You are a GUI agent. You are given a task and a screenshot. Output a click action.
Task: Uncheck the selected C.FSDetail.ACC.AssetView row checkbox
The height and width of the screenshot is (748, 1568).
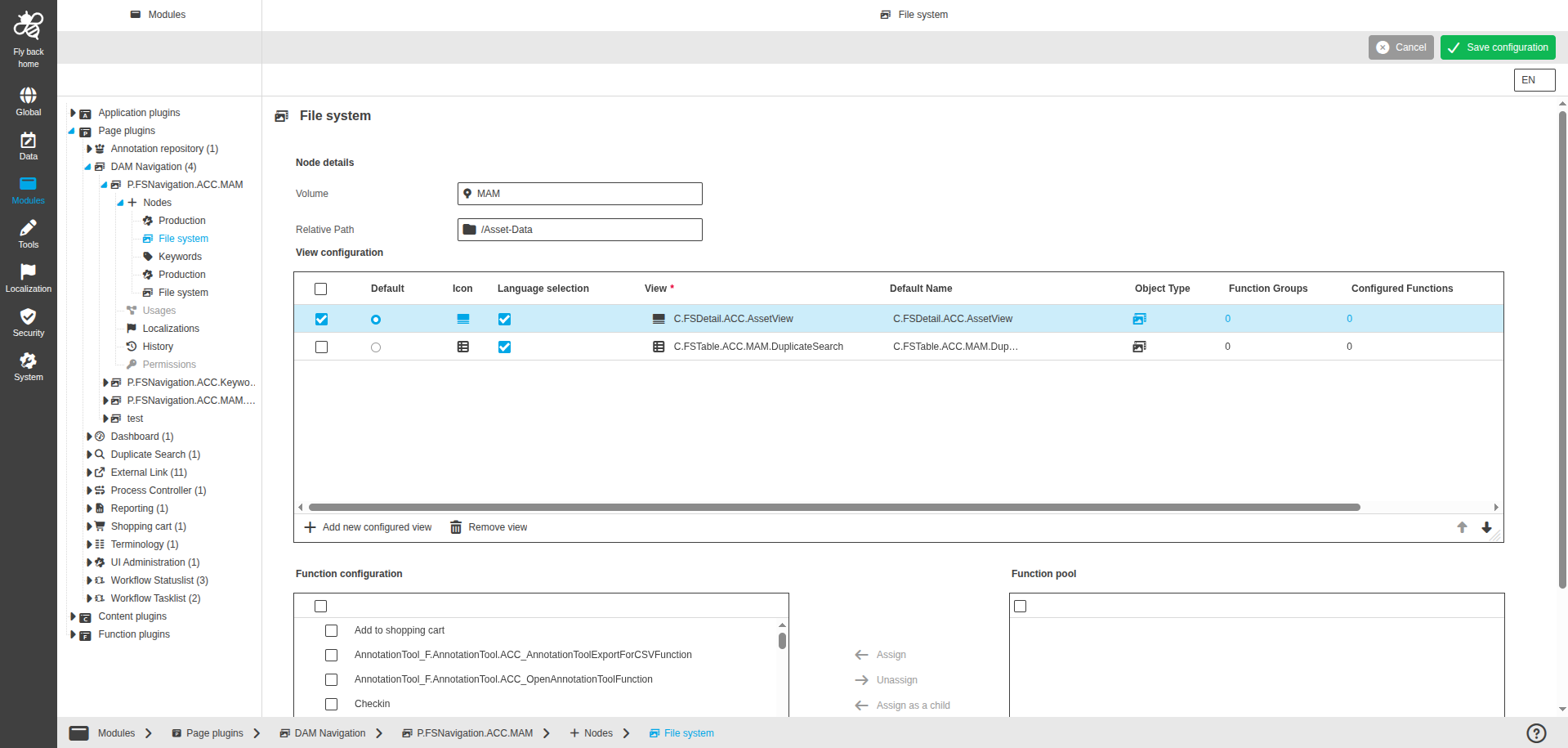pos(320,319)
